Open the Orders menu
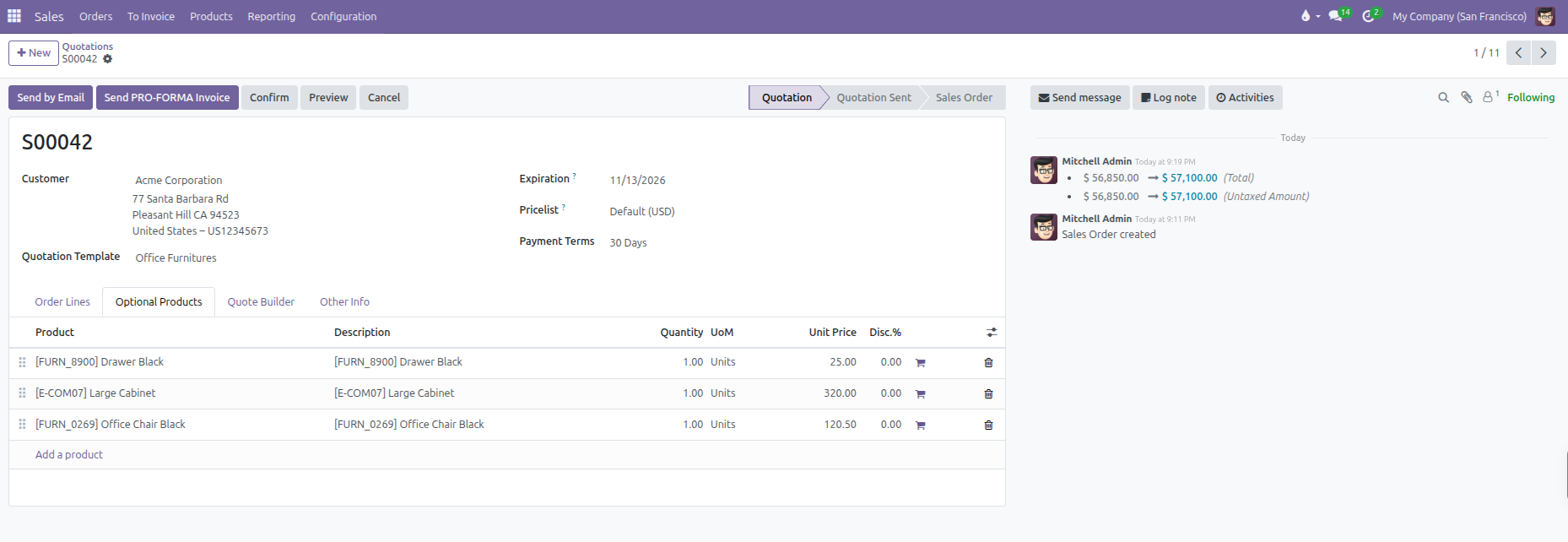 pos(95,16)
